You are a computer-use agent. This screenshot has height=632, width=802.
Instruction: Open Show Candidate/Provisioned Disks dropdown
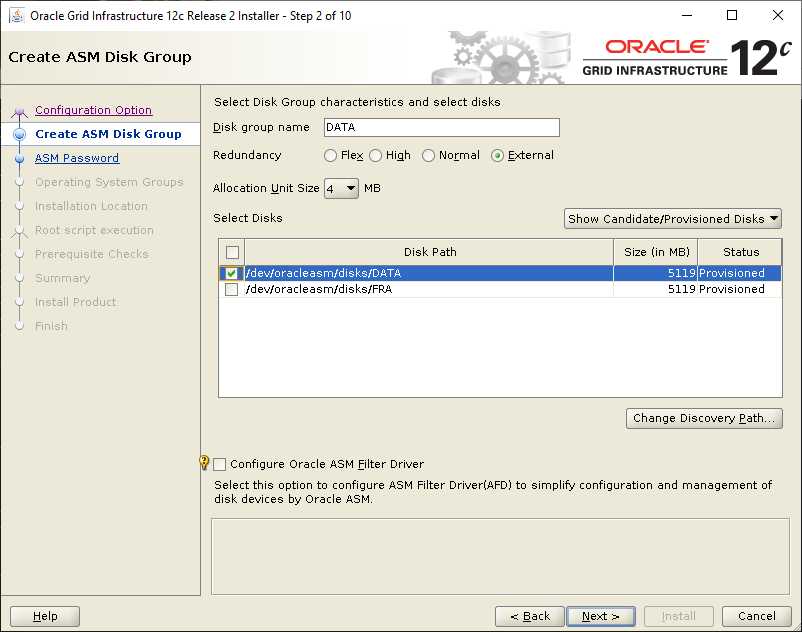[673, 219]
